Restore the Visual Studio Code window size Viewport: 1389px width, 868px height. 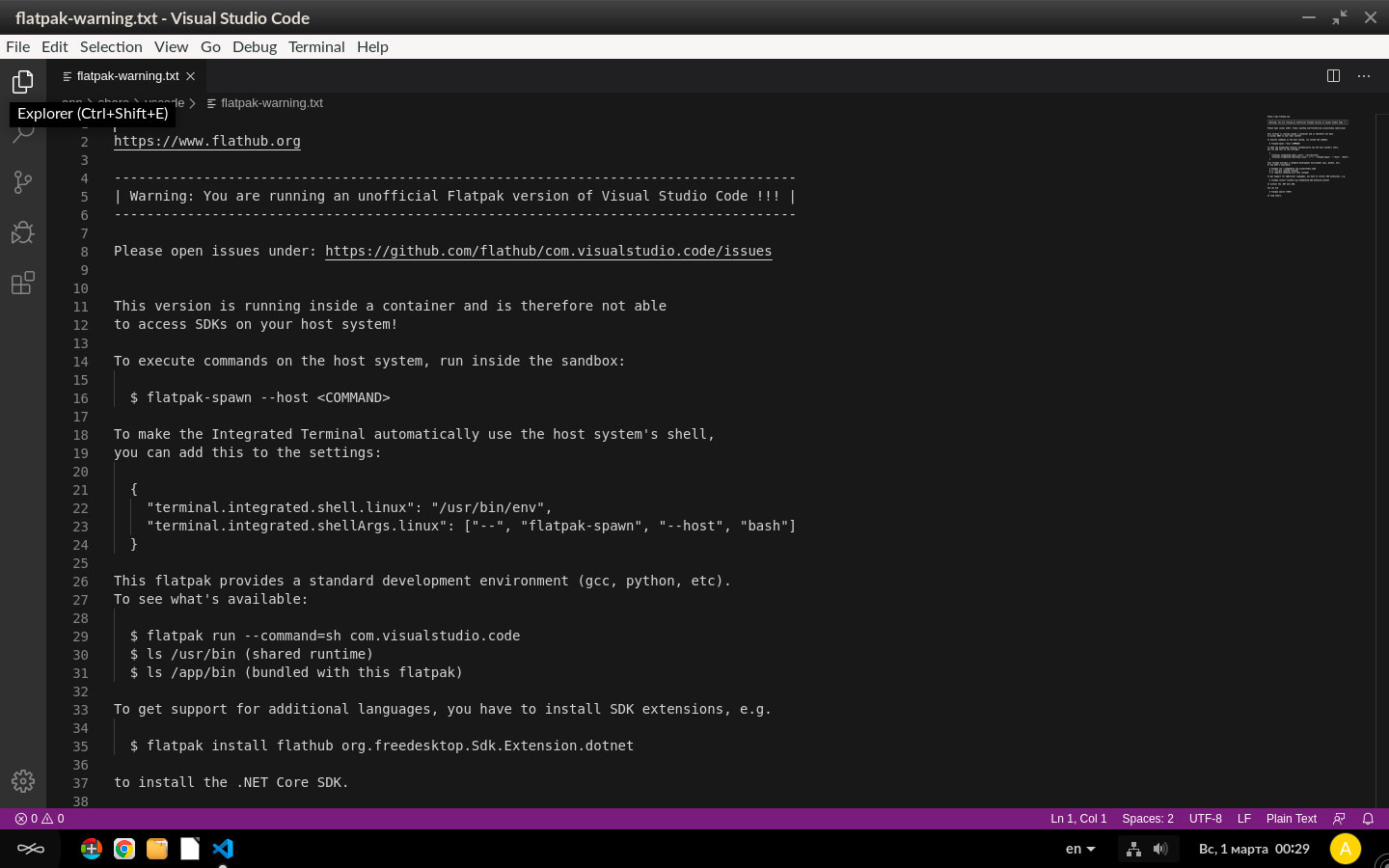click(x=1340, y=17)
